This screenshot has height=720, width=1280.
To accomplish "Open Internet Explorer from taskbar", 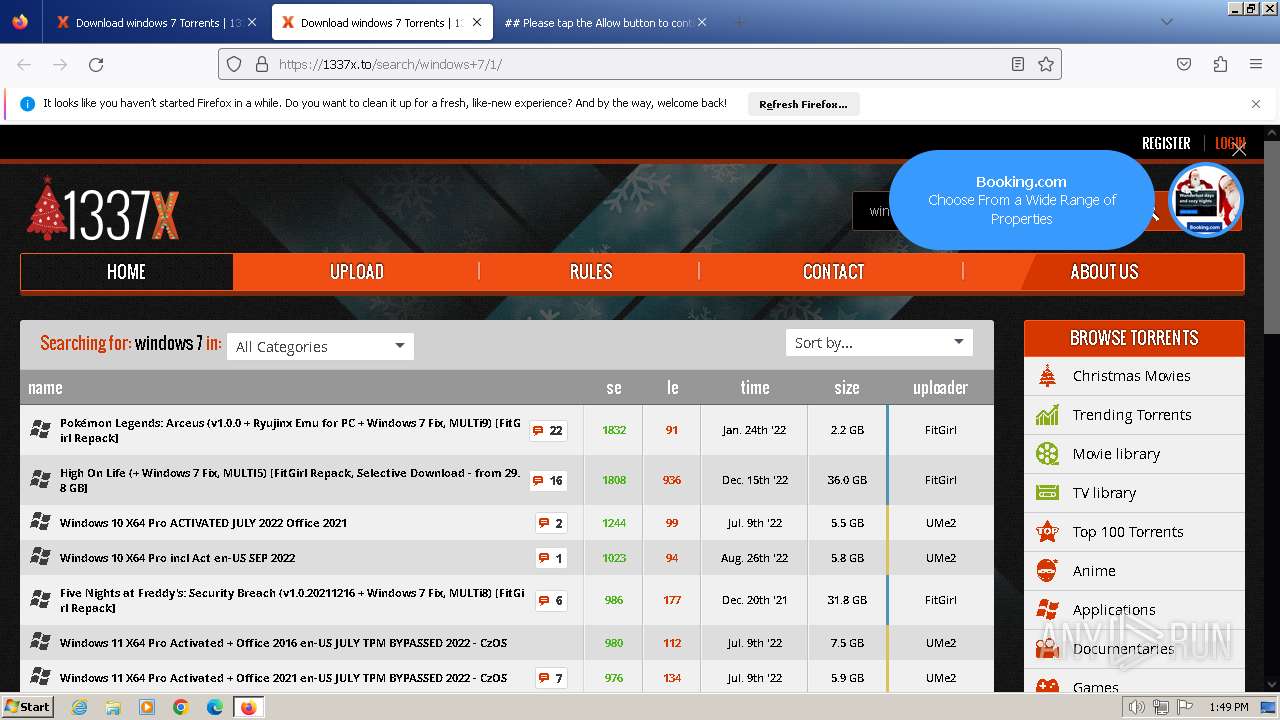I will click(79, 707).
